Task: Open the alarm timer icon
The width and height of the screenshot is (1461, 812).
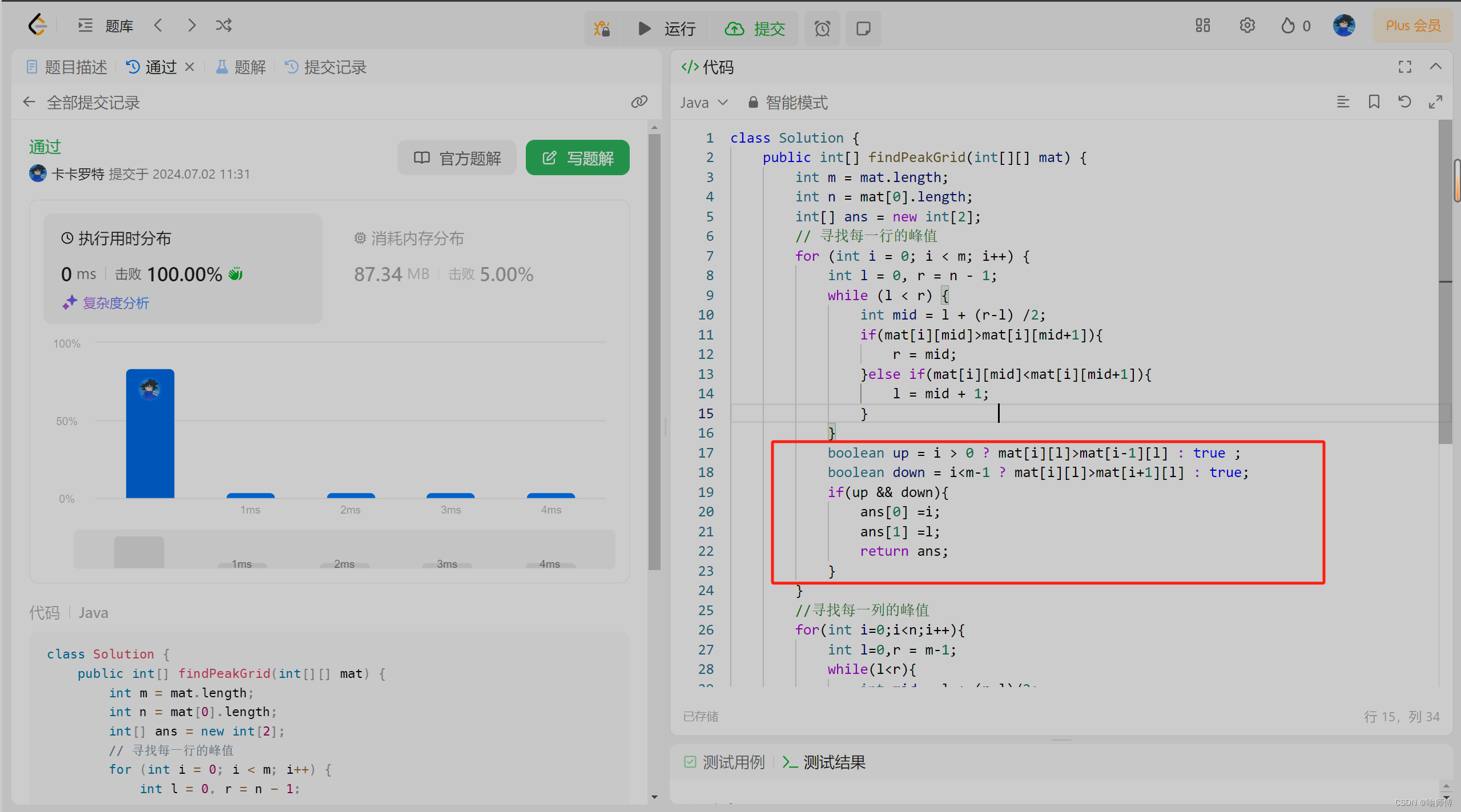Action: coord(822,28)
